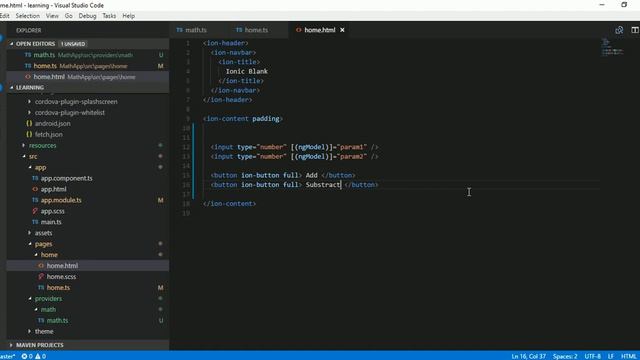The width and height of the screenshot is (640, 360).
Task: Open the Help menu
Action: coord(129,16)
